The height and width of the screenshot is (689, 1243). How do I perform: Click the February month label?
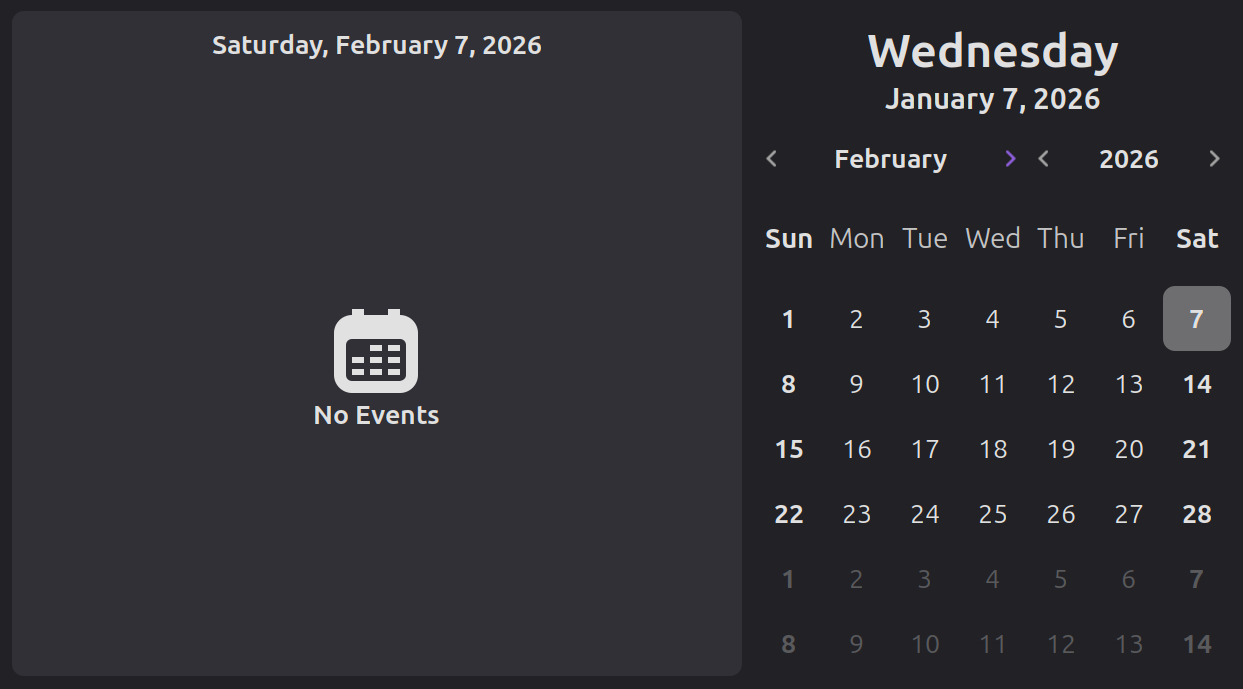click(x=890, y=159)
